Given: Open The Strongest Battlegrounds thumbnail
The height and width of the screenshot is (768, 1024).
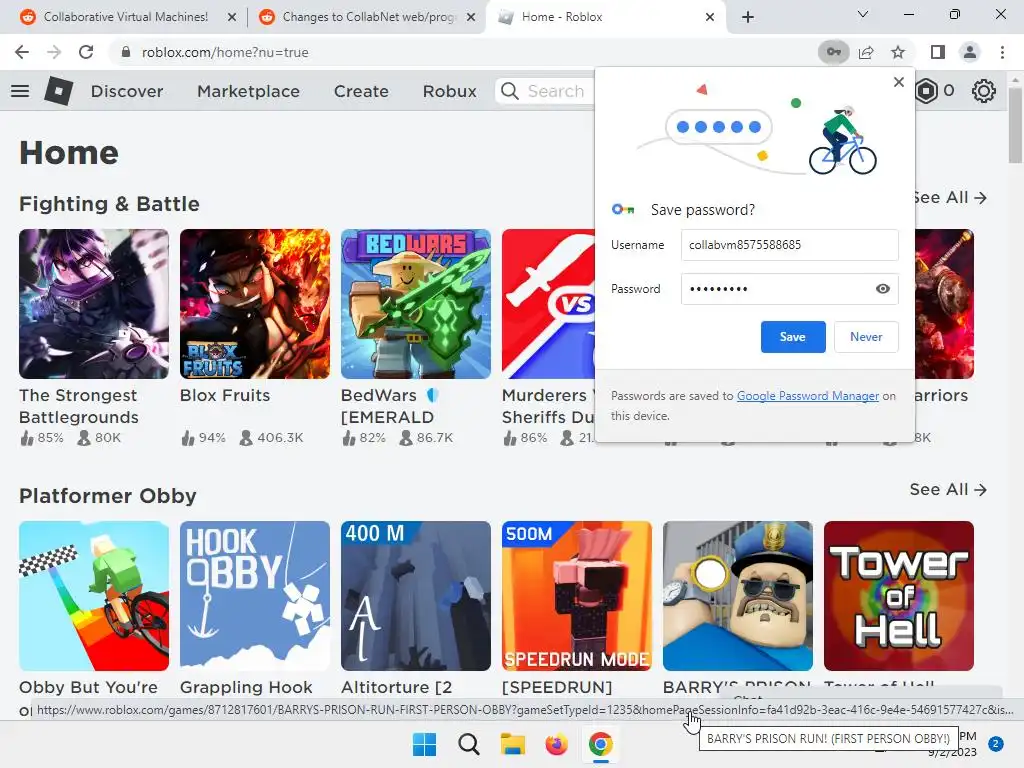Looking at the screenshot, I should (x=94, y=304).
